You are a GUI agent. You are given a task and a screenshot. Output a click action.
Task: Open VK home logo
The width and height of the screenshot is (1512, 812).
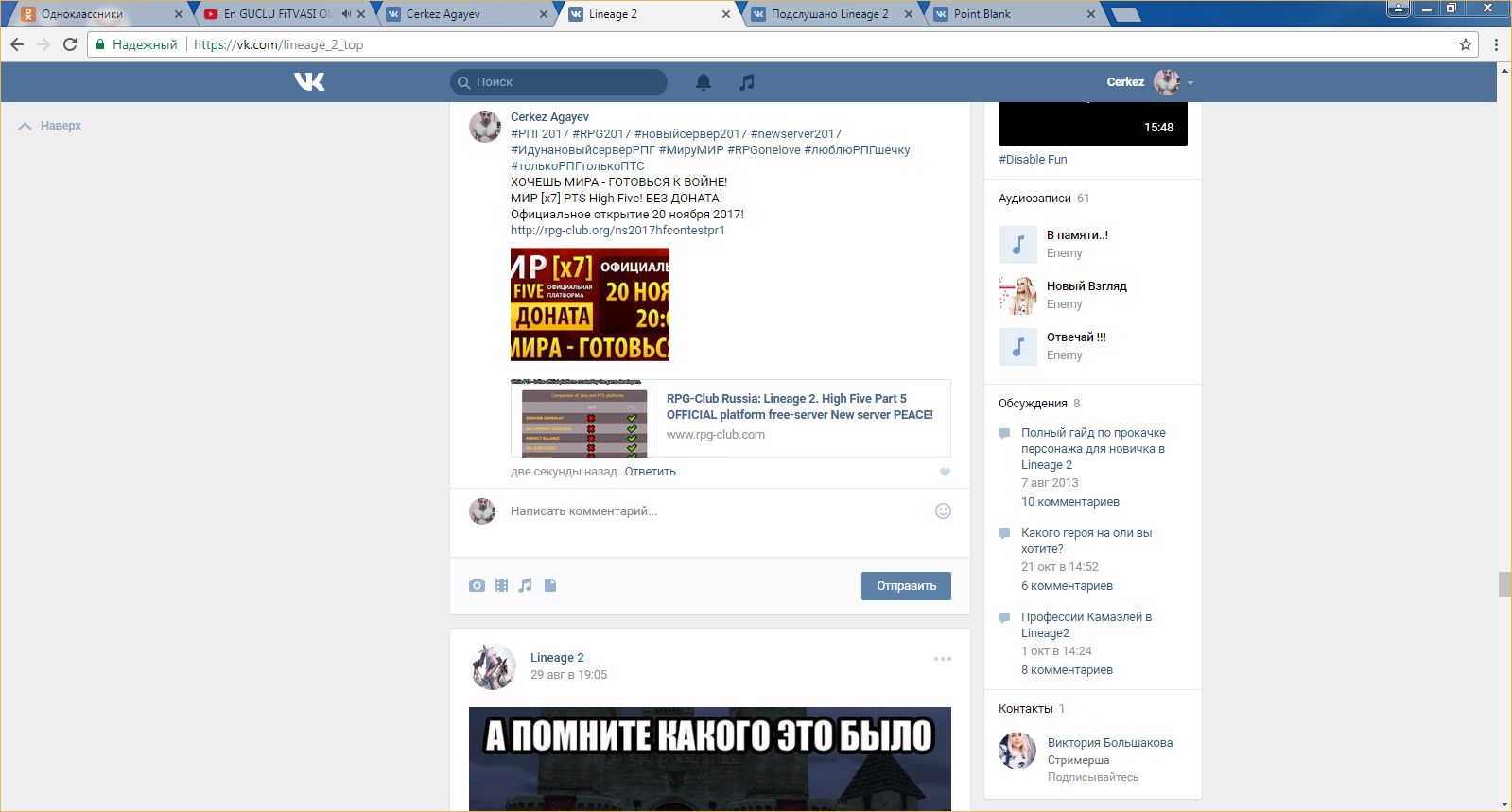pyautogui.click(x=309, y=82)
